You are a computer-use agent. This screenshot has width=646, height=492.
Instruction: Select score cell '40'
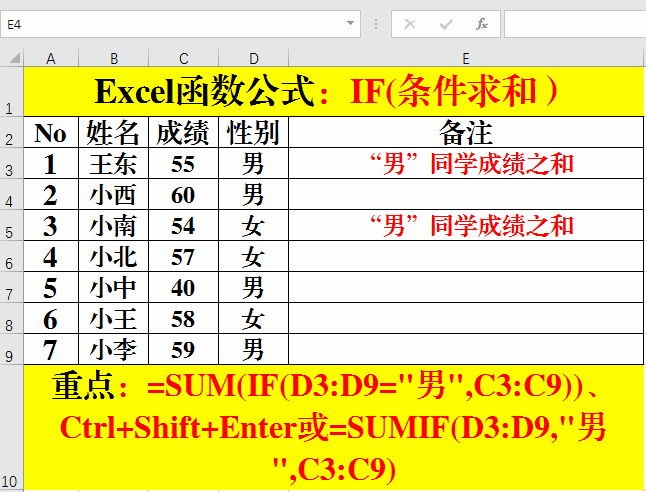tap(183, 287)
